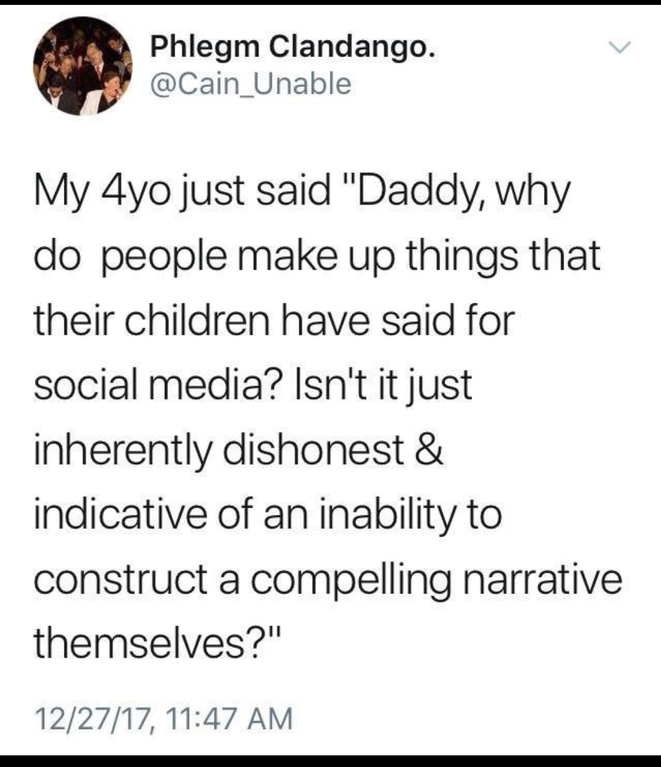Click the time 11:47 AM text

229,718
